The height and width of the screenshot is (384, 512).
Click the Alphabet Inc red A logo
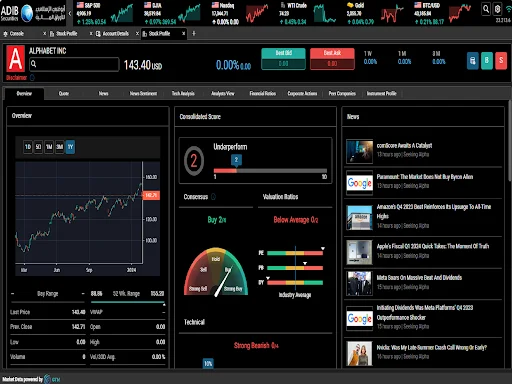point(16,59)
